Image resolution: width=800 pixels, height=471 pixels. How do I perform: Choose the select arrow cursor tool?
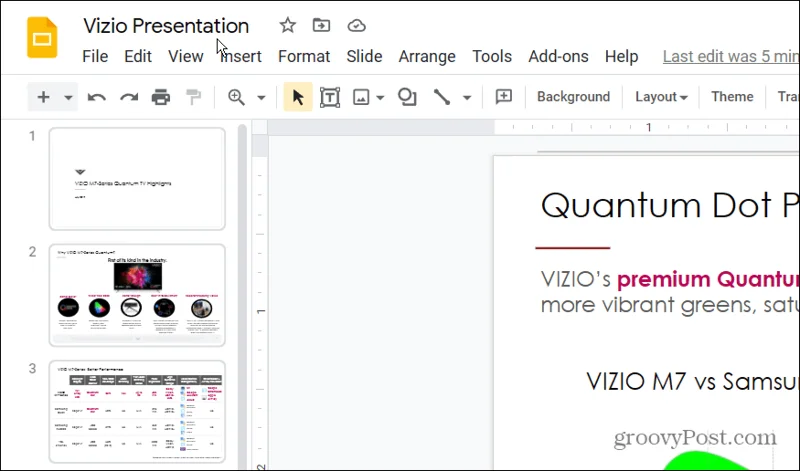click(x=298, y=97)
